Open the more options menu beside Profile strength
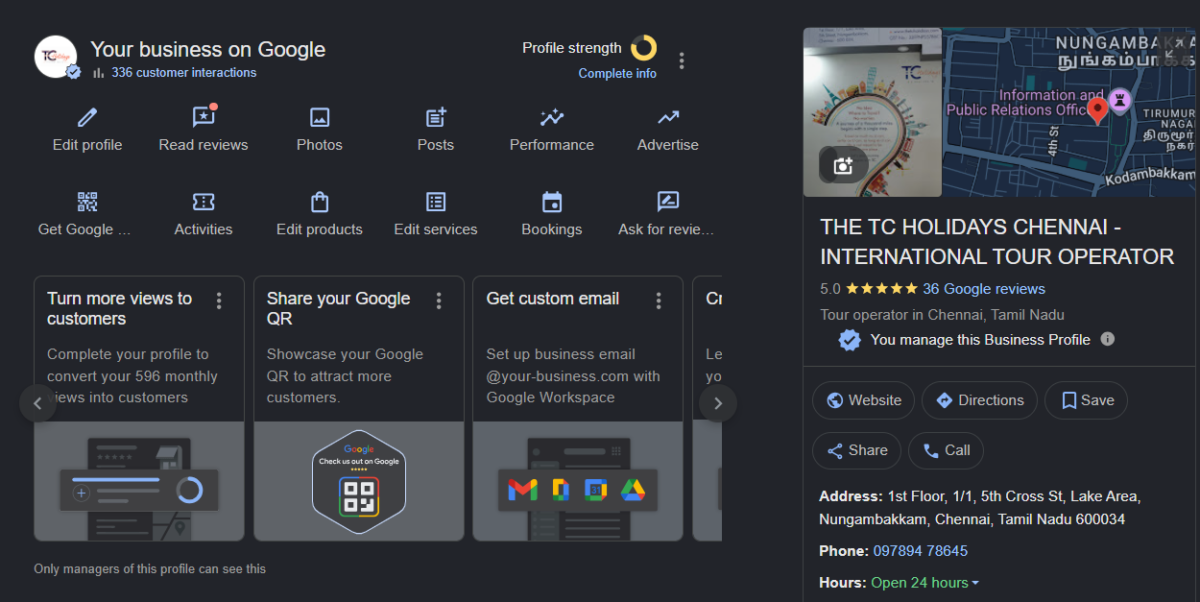The height and width of the screenshot is (602, 1200). pyautogui.click(x=682, y=60)
